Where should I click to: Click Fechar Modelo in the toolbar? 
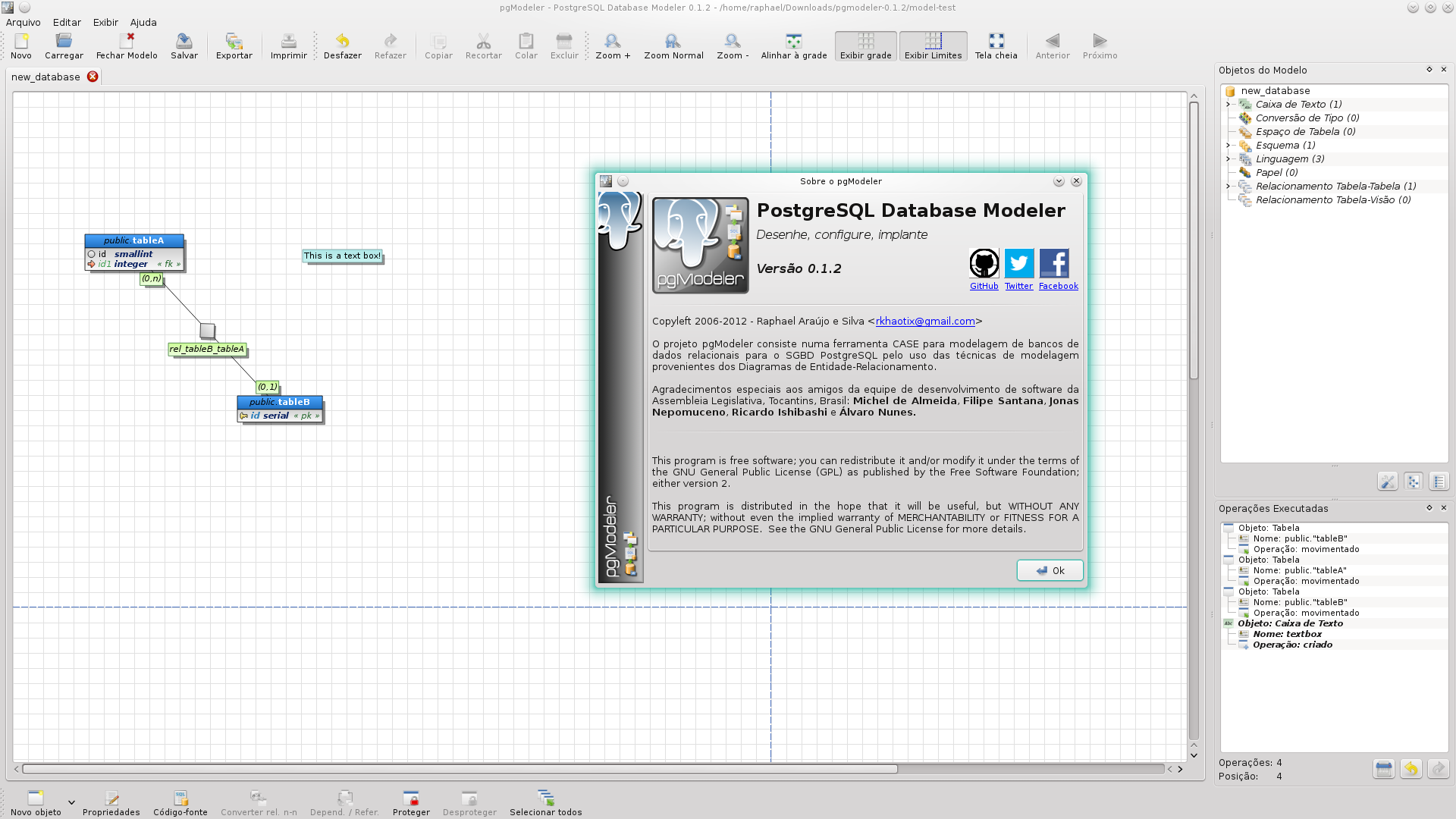pos(127,41)
